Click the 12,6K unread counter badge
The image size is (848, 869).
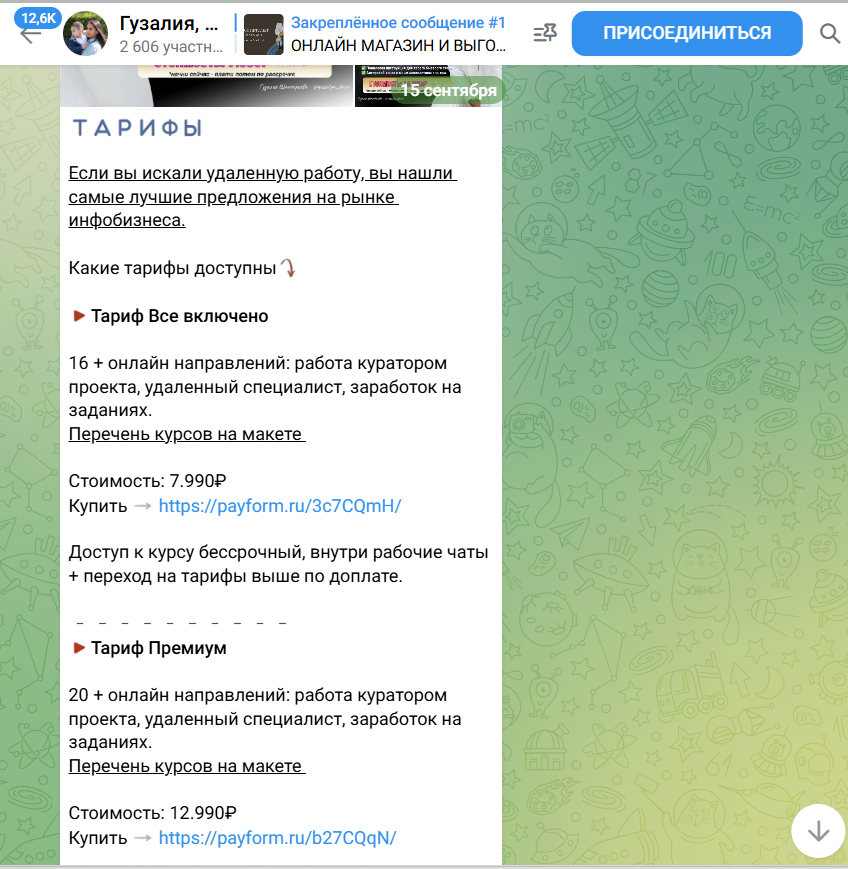pos(38,18)
